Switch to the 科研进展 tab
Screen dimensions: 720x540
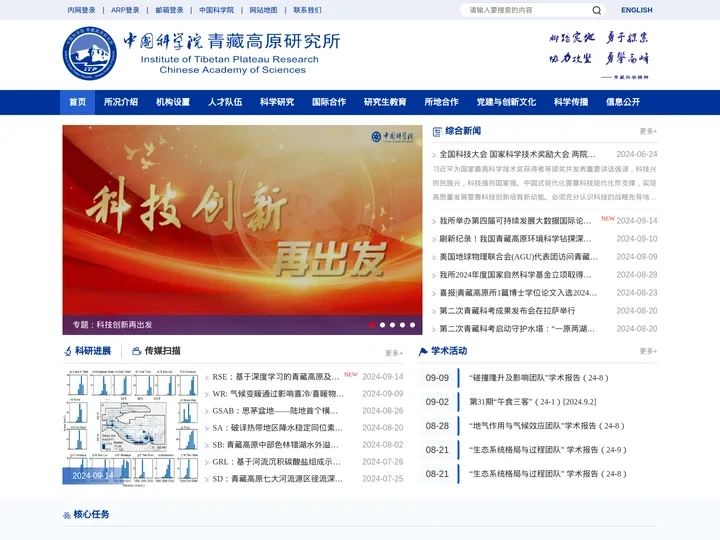click(93, 351)
